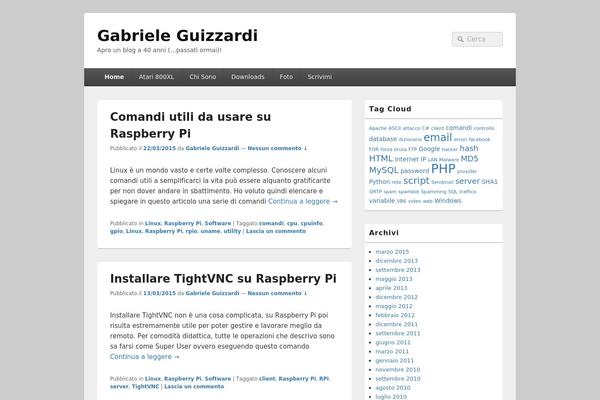
Task: Open the Downloads menu item
Action: point(248,77)
